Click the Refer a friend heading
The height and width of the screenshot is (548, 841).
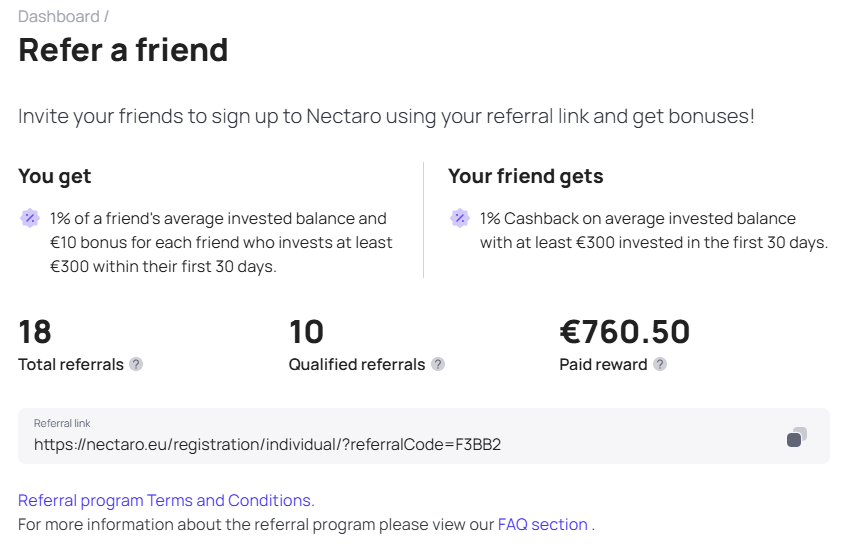pos(123,50)
